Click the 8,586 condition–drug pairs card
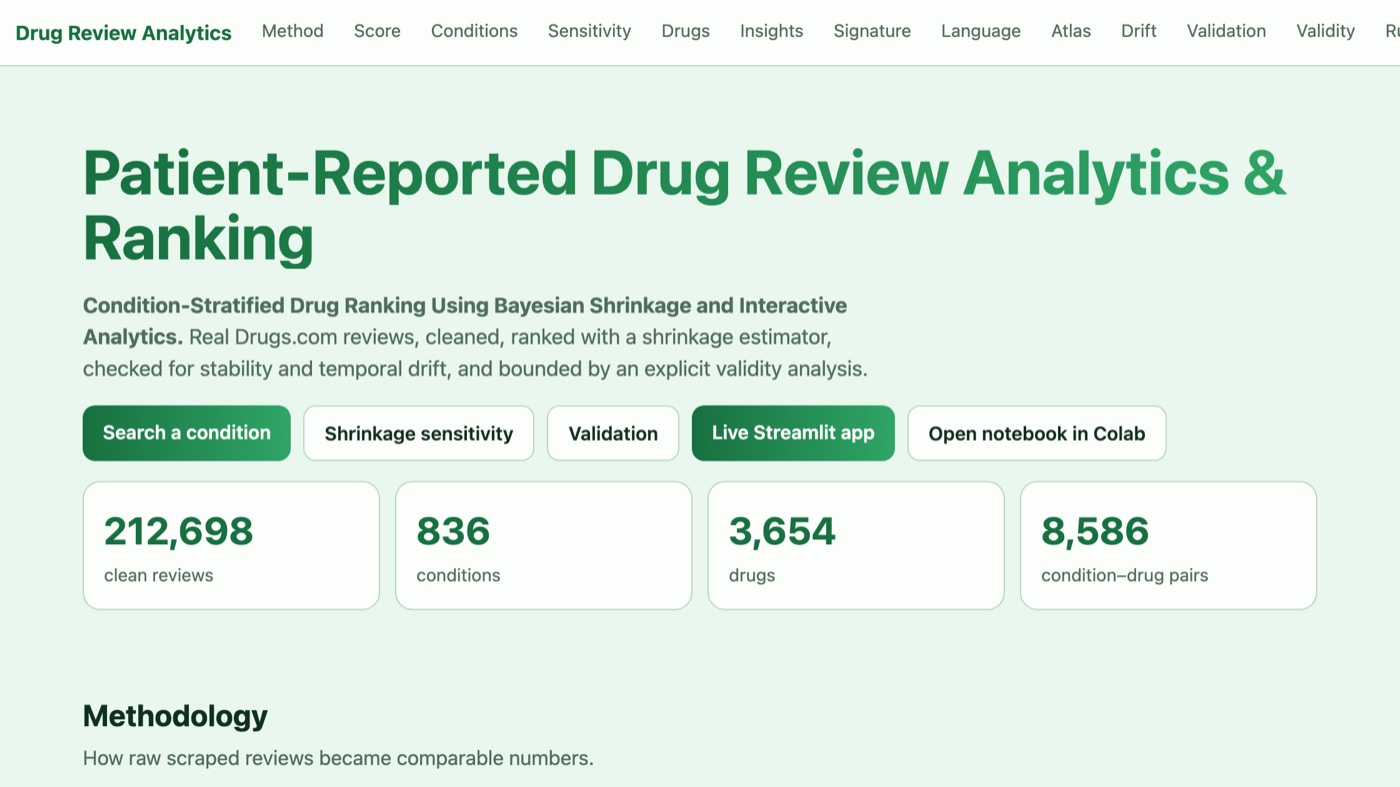Viewport: 1400px width, 787px height. tap(1168, 545)
